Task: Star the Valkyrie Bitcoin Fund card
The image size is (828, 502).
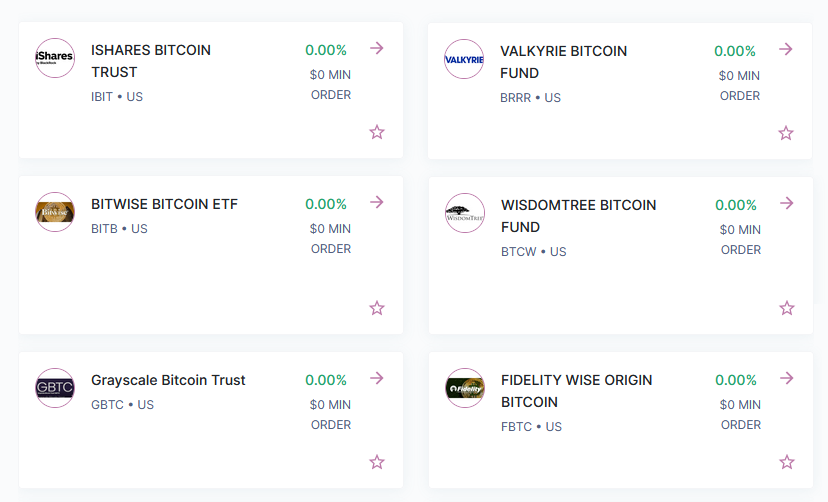Action: coord(786,133)
